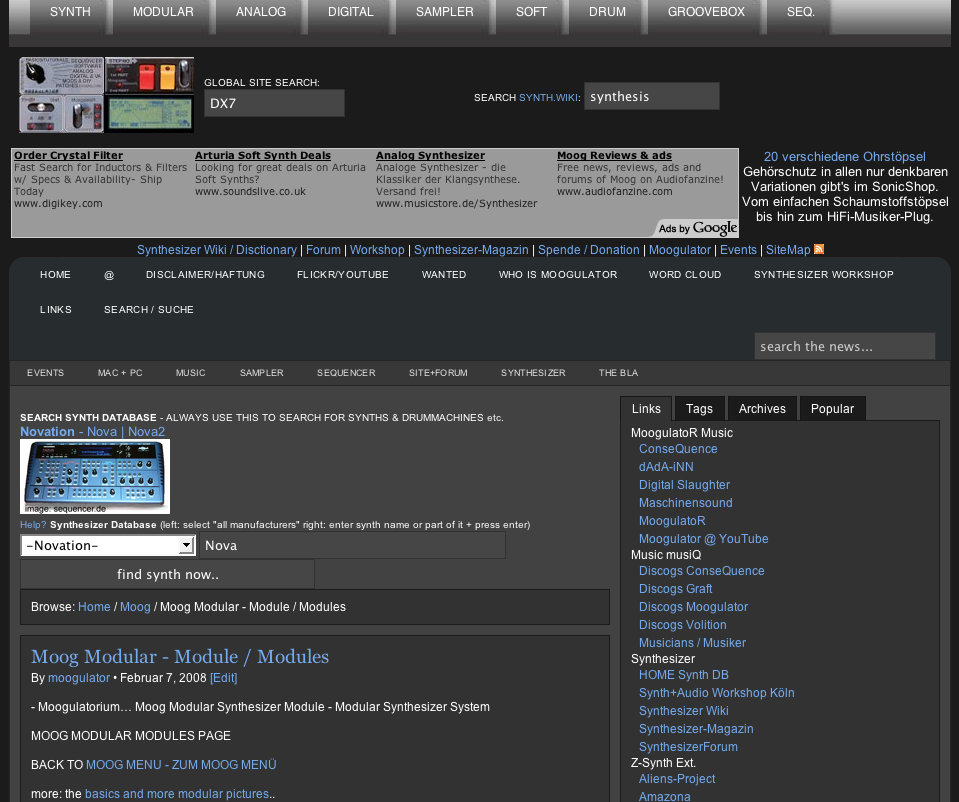Open the SYNTH.WIKI link beside the search label
Viewport: 959px width, 802px height.
548,97
